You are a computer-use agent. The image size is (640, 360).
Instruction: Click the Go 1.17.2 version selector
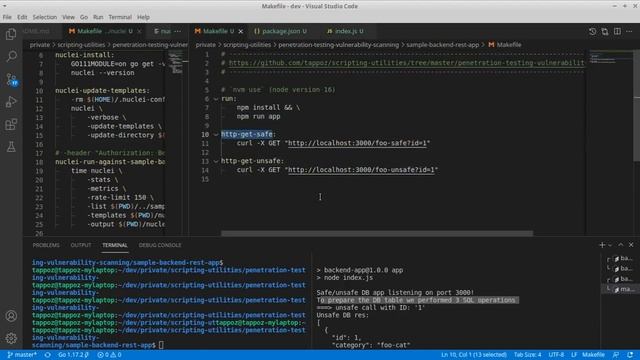(x=73, y=355)
